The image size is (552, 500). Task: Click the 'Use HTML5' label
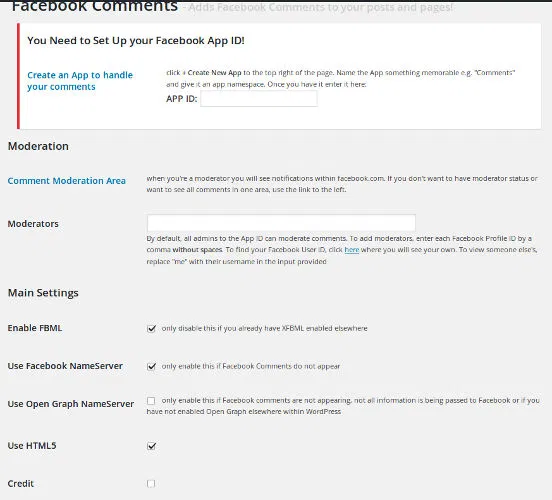[32, 445]
